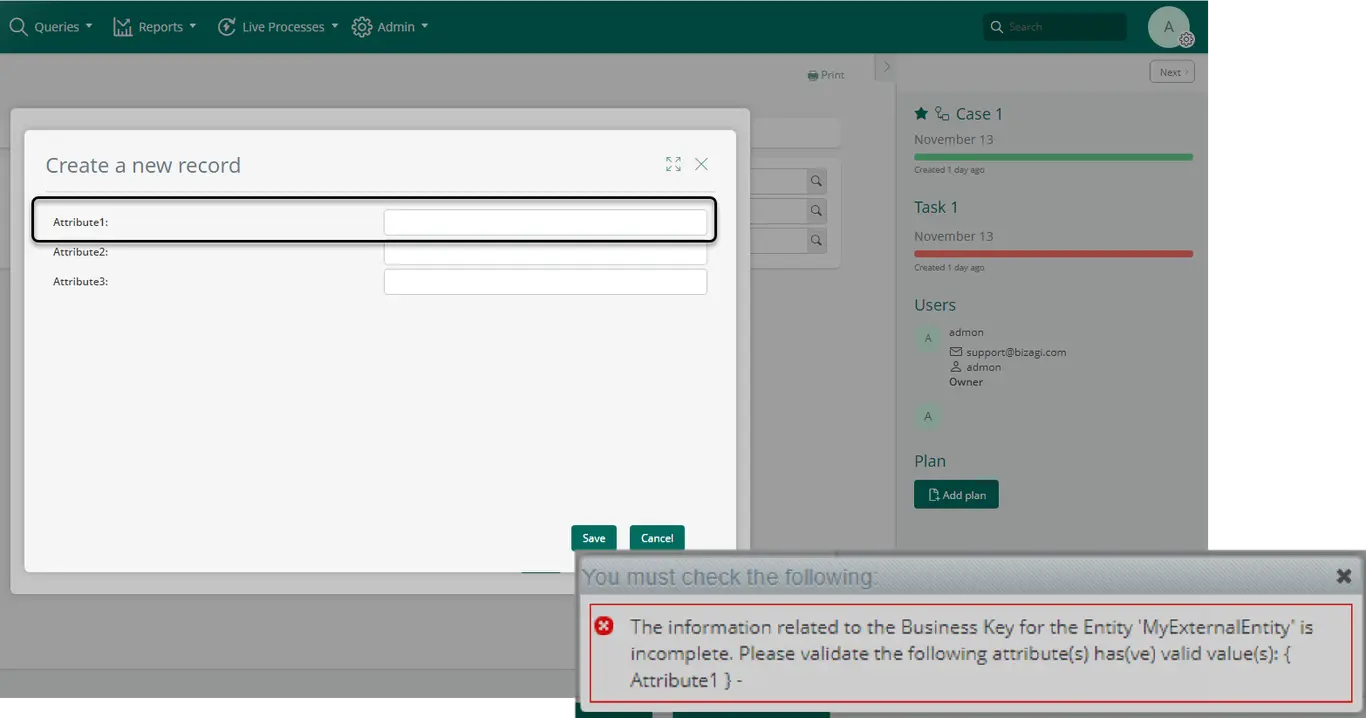Click the Owner role label

[x=966, y=382]
